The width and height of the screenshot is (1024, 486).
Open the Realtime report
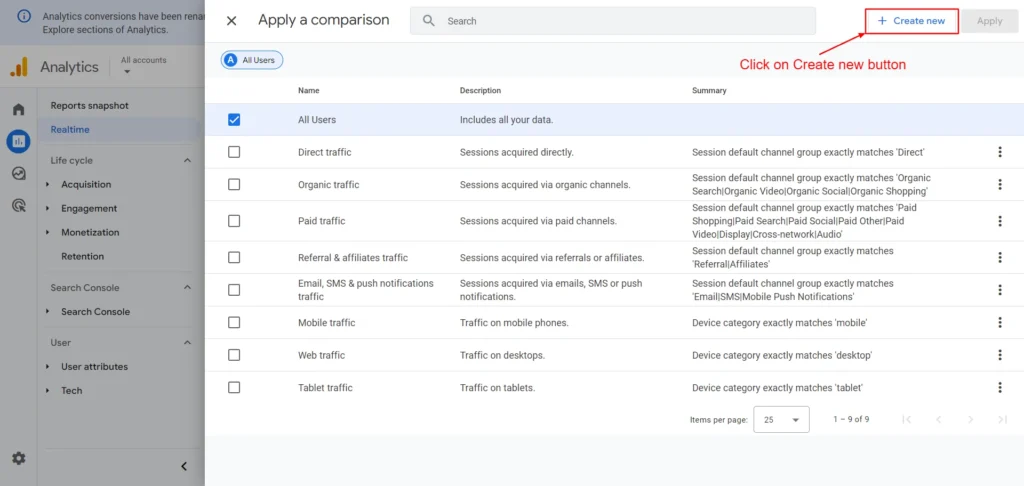click(x=70, y=129)
